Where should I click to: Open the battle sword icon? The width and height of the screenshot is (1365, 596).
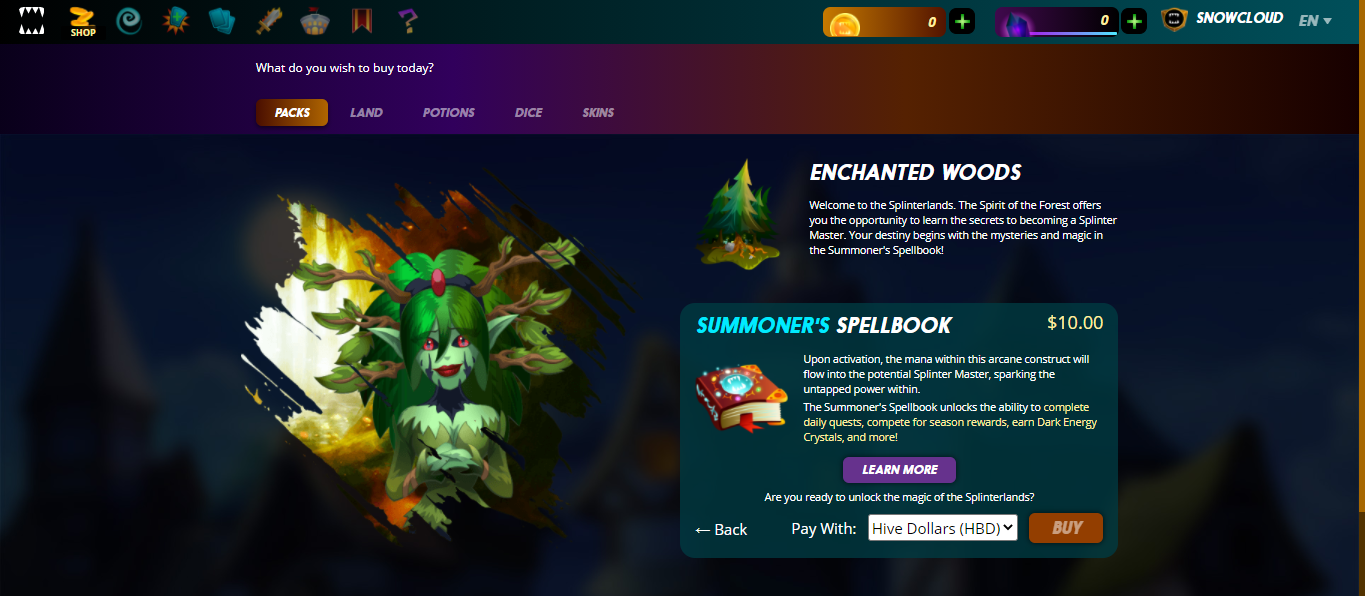(269, 21)
